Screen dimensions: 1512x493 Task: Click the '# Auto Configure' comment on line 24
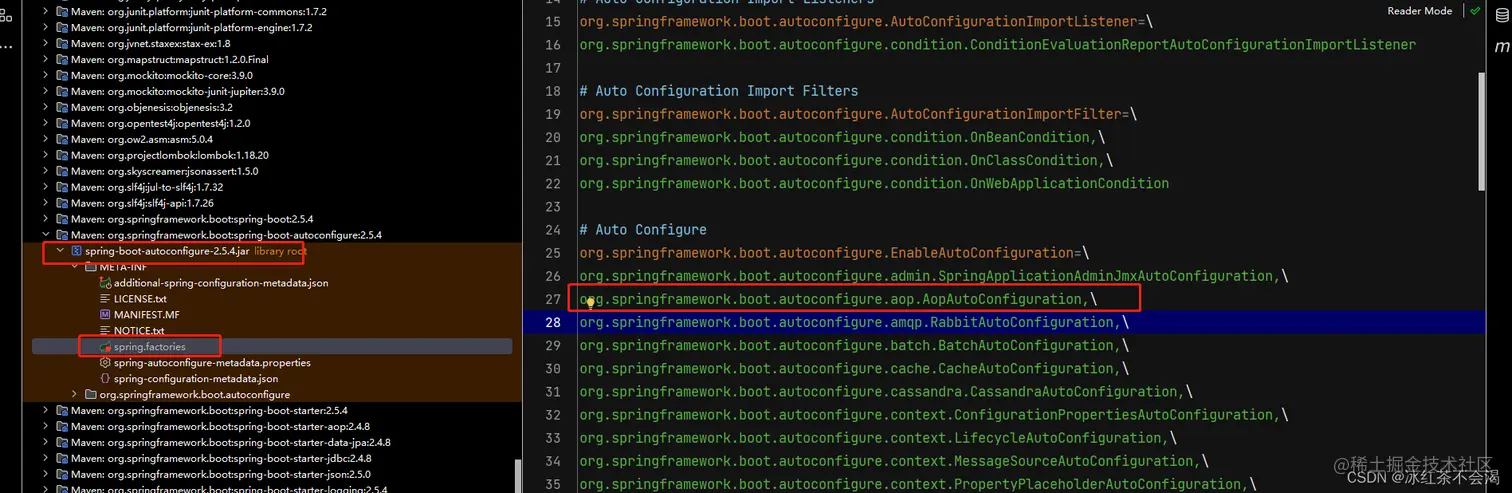pos(643,229)
